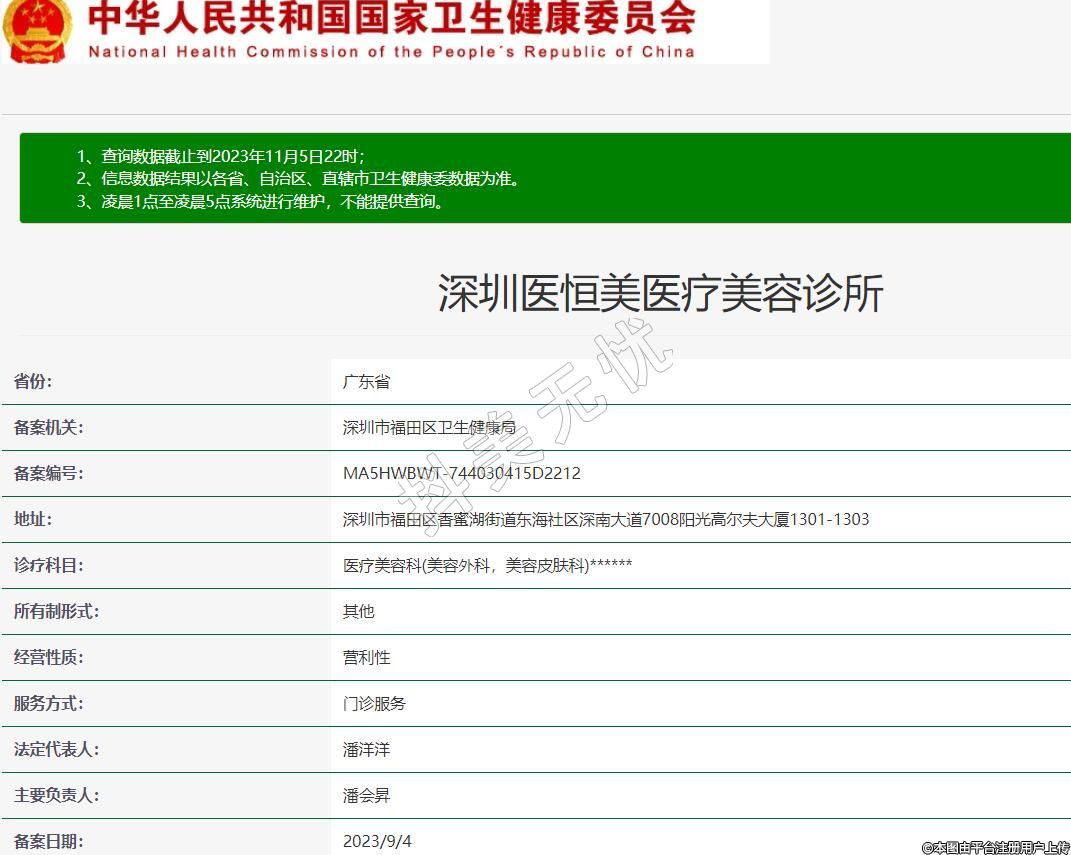This screenshot has height=855, width=1071.
Task: Click the 省份 row label
Action: (x=33, y=381)
